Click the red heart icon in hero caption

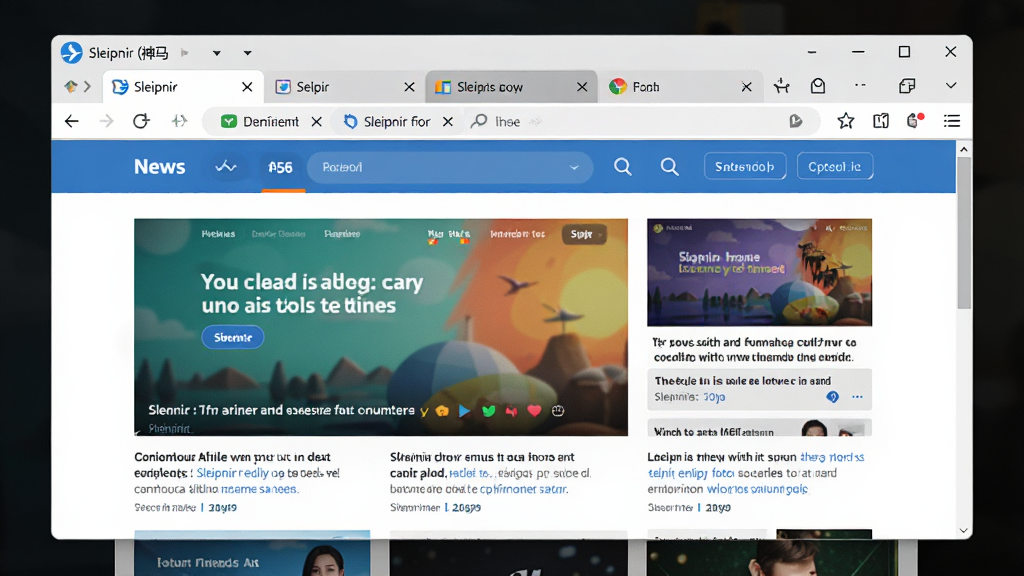point(534,411)
